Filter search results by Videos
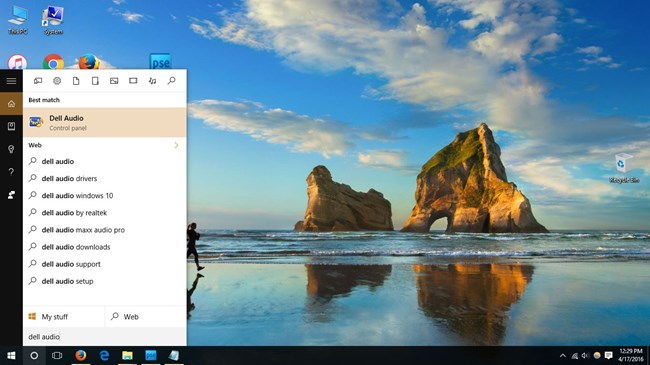The width and height of the screenshot is (650, 365). coord(133,81)
